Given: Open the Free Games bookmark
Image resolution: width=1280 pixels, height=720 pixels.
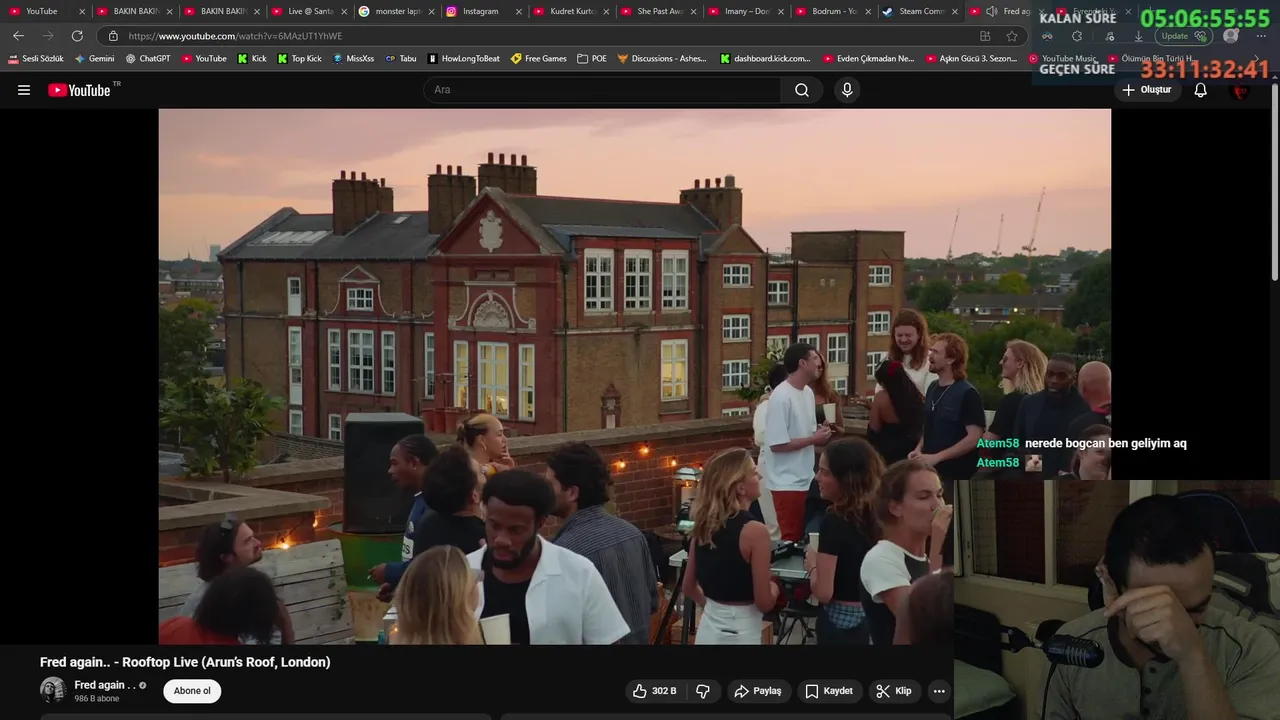Looking at the screenshot, I should [x=539, y=59].
